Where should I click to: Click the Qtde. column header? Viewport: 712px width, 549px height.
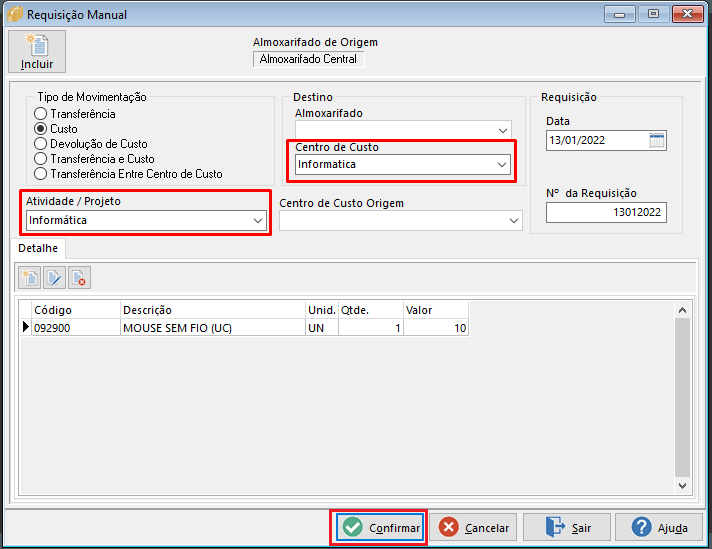point(371,310)
